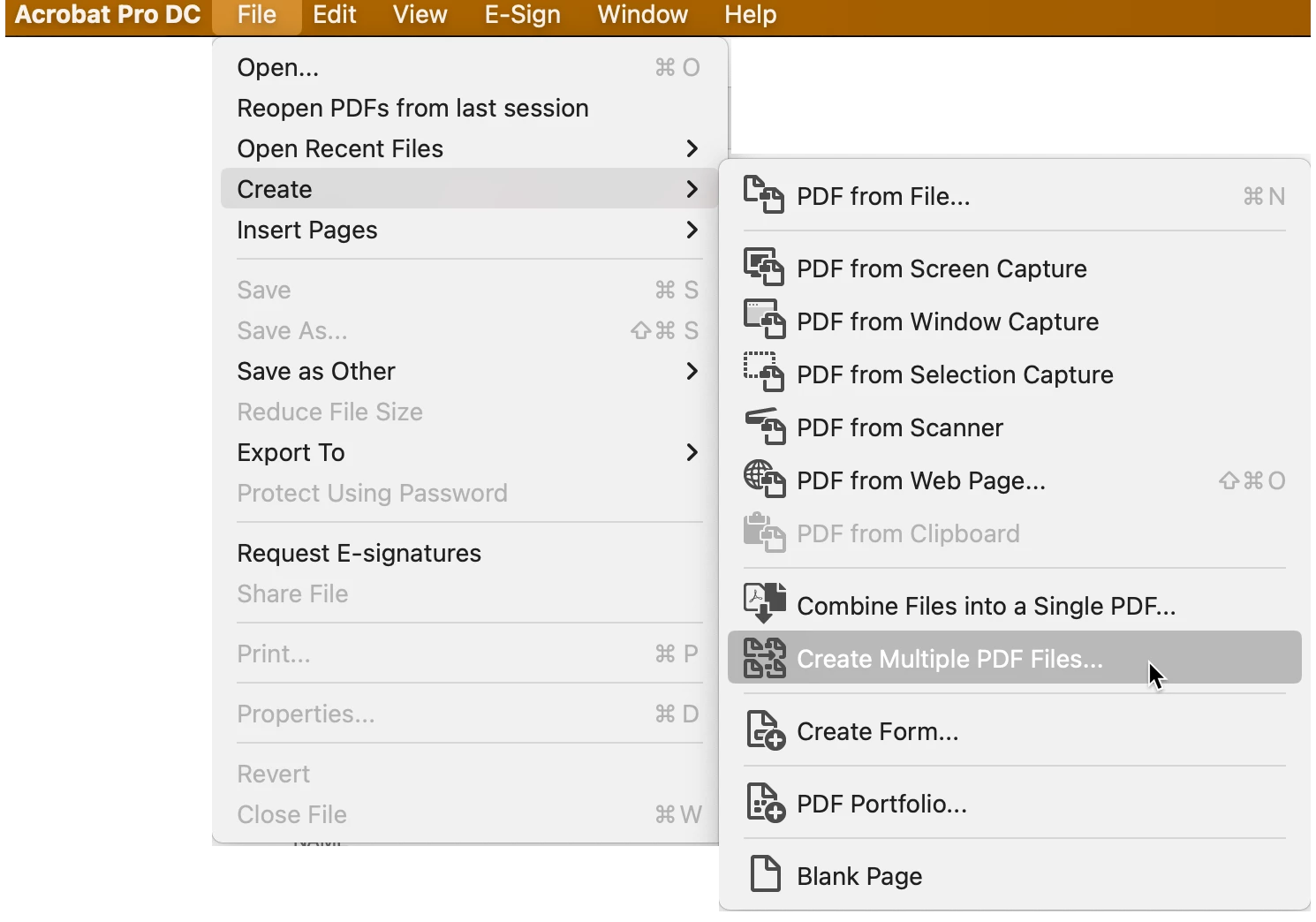Choose Create Form... option
This screenshot has height=922, width=1316.
pos(1014,731)
